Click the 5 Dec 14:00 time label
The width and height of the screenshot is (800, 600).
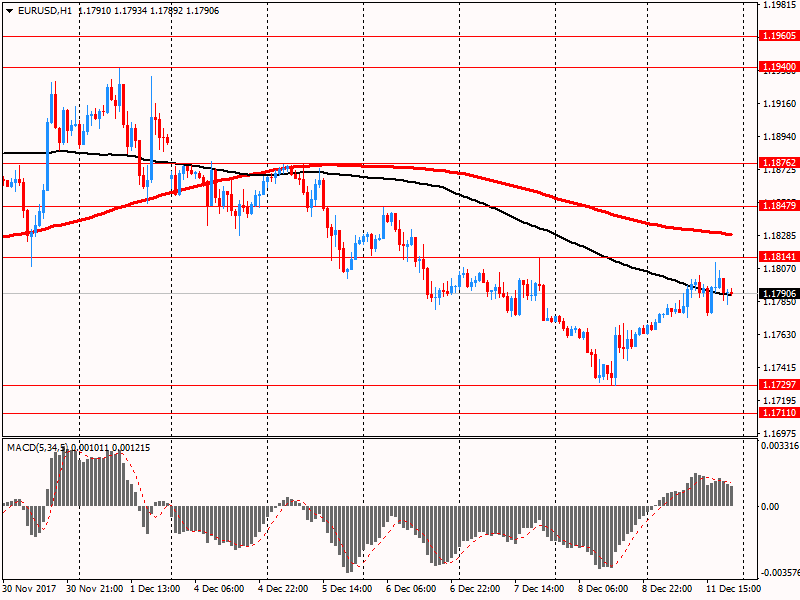tap(347, 589)
